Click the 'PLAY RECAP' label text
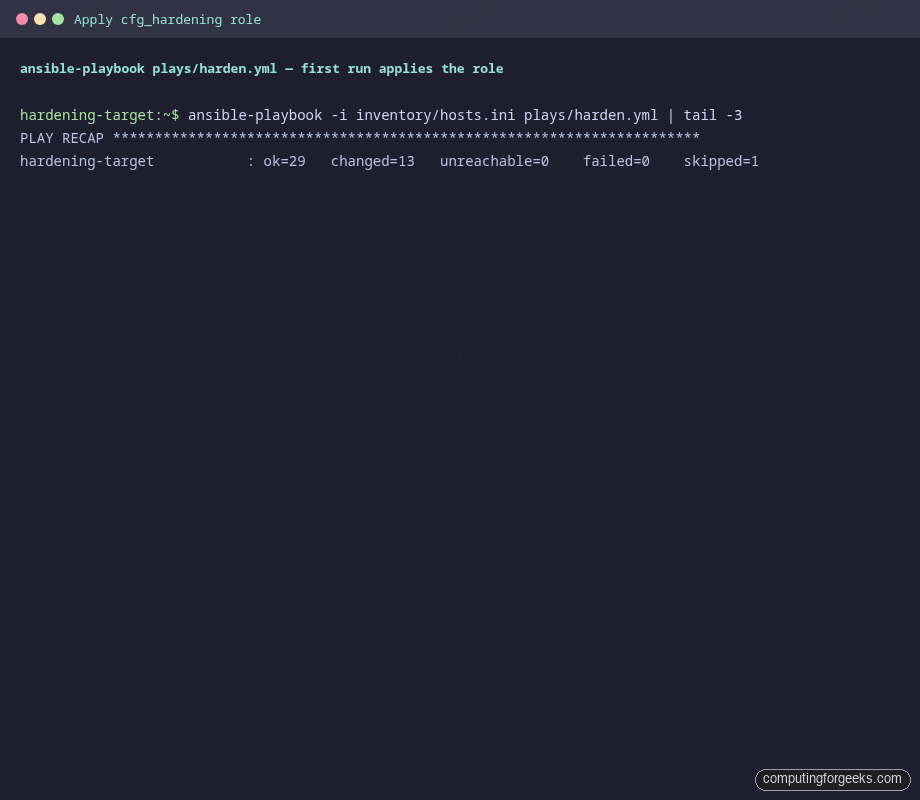The image size is (920, 800). [x=61, y=138]
